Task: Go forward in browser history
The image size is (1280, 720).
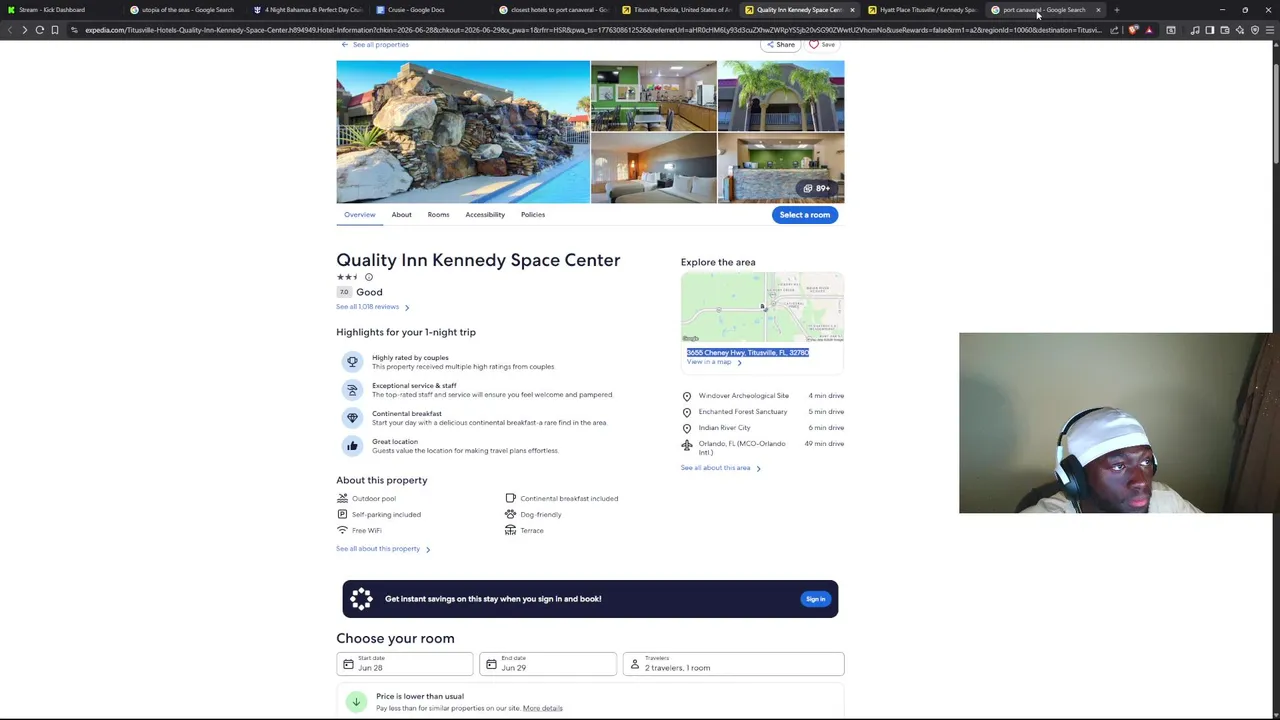Action: pos(24,30)
